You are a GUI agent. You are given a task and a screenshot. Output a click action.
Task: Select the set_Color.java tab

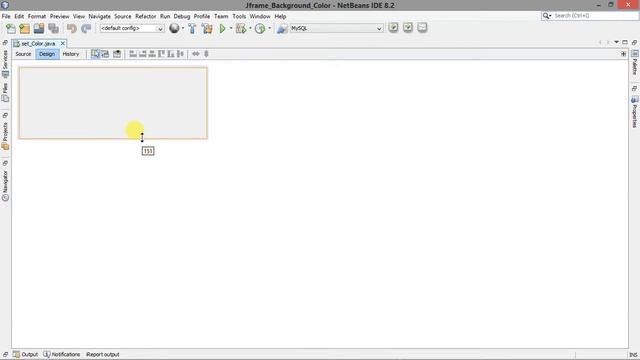(38, 43)
